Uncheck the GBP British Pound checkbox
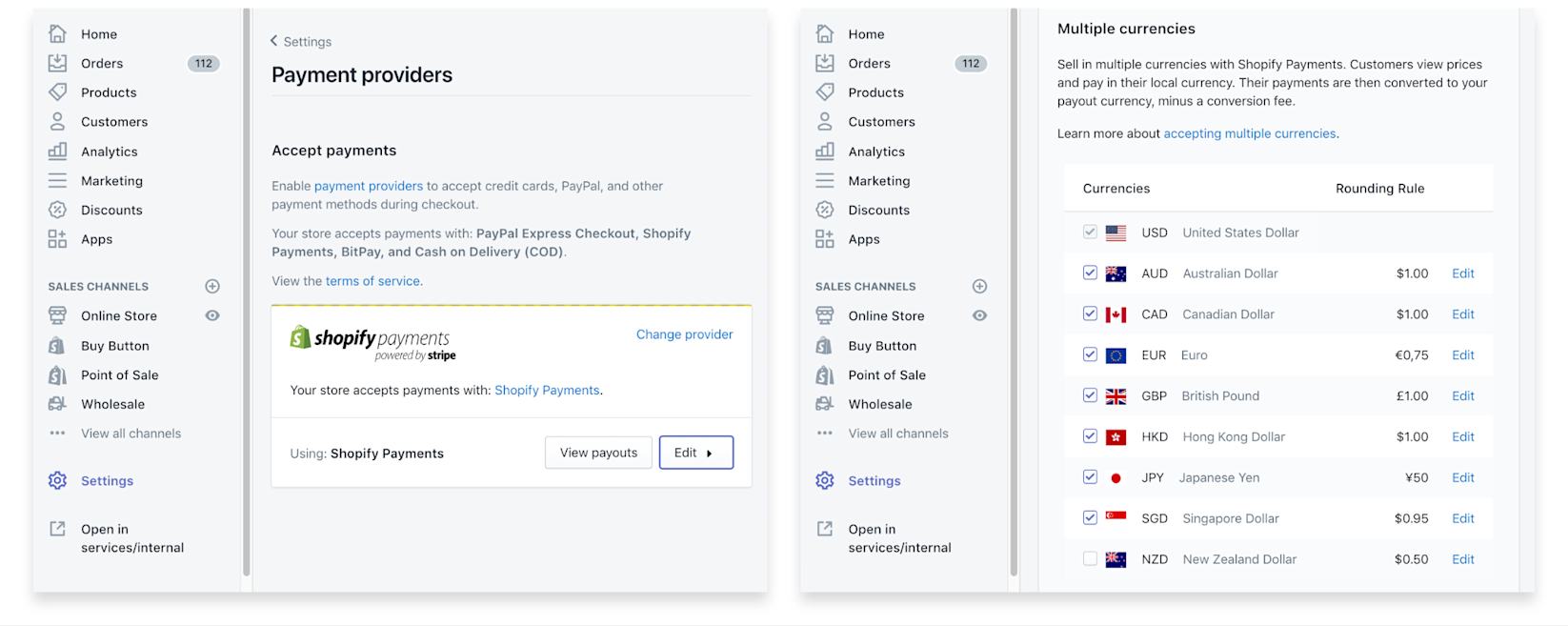 point(1090,395)
